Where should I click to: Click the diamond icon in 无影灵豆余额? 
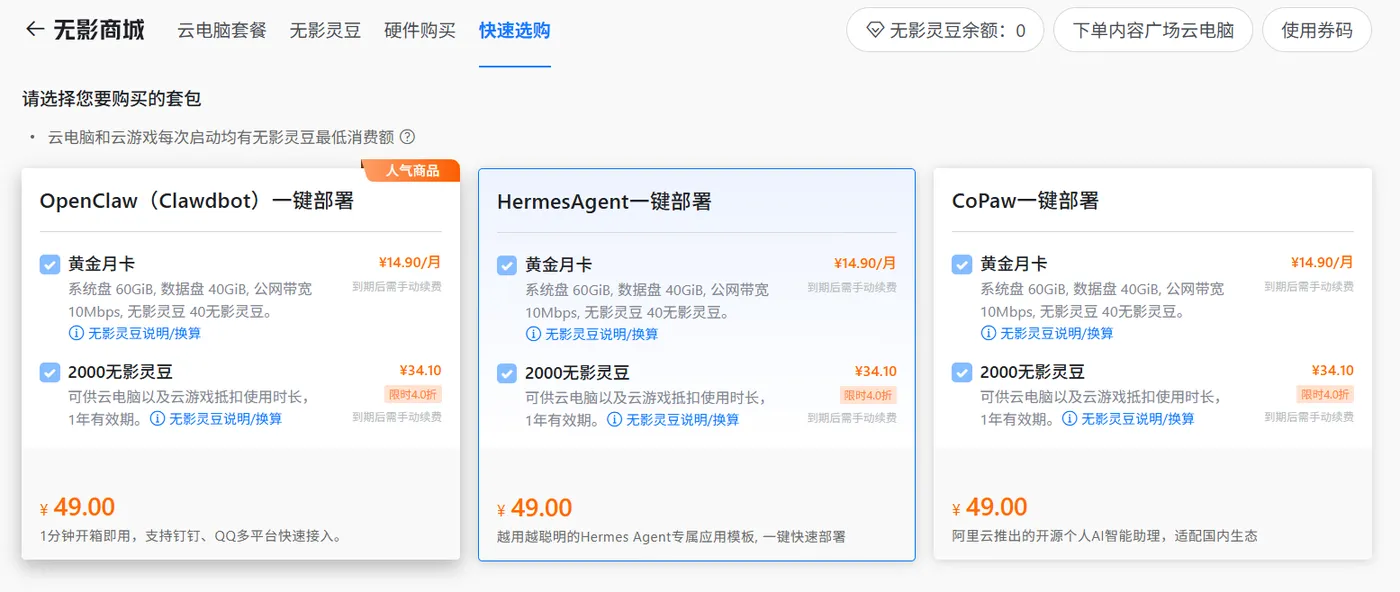pos(874,30)
